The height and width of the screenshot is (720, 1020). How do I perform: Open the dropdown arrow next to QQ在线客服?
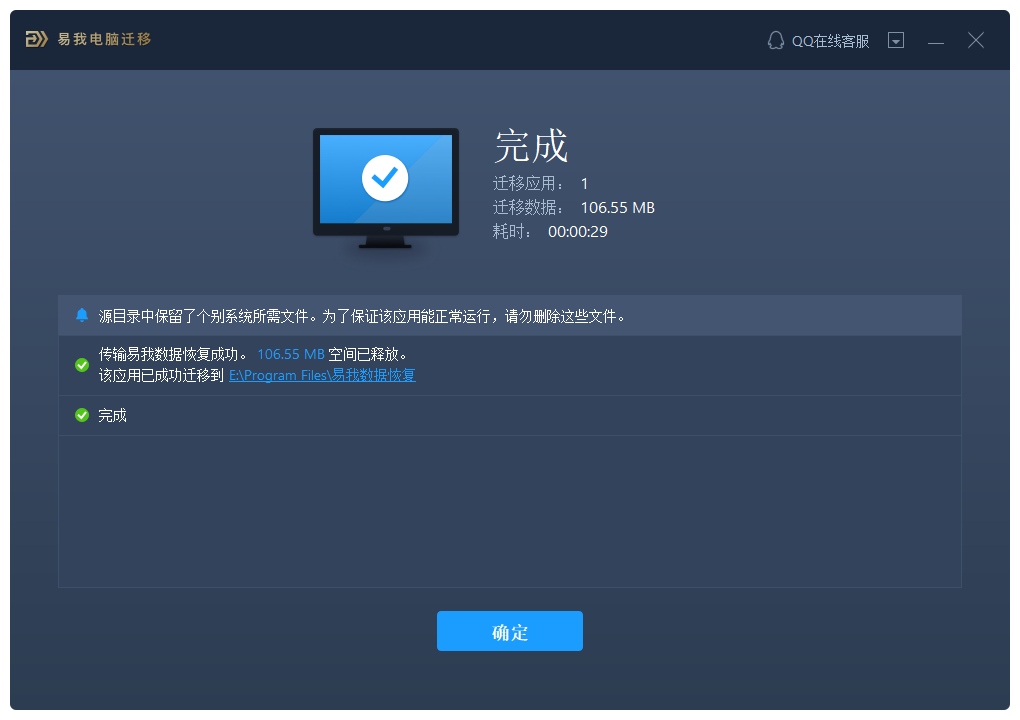(x=896, y=40)
